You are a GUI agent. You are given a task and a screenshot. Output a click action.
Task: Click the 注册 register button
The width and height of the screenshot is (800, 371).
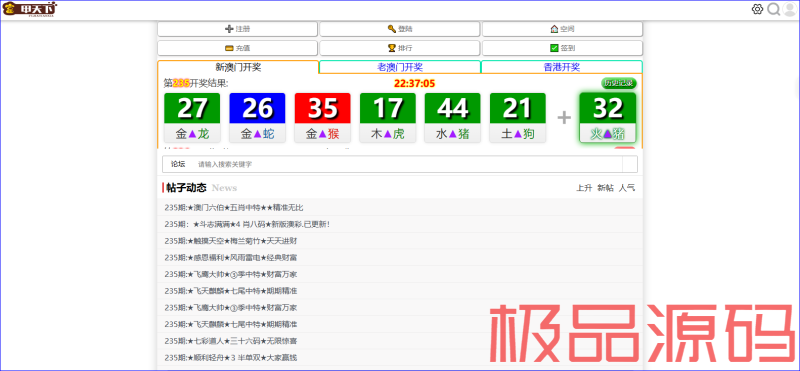pos(237,29)
